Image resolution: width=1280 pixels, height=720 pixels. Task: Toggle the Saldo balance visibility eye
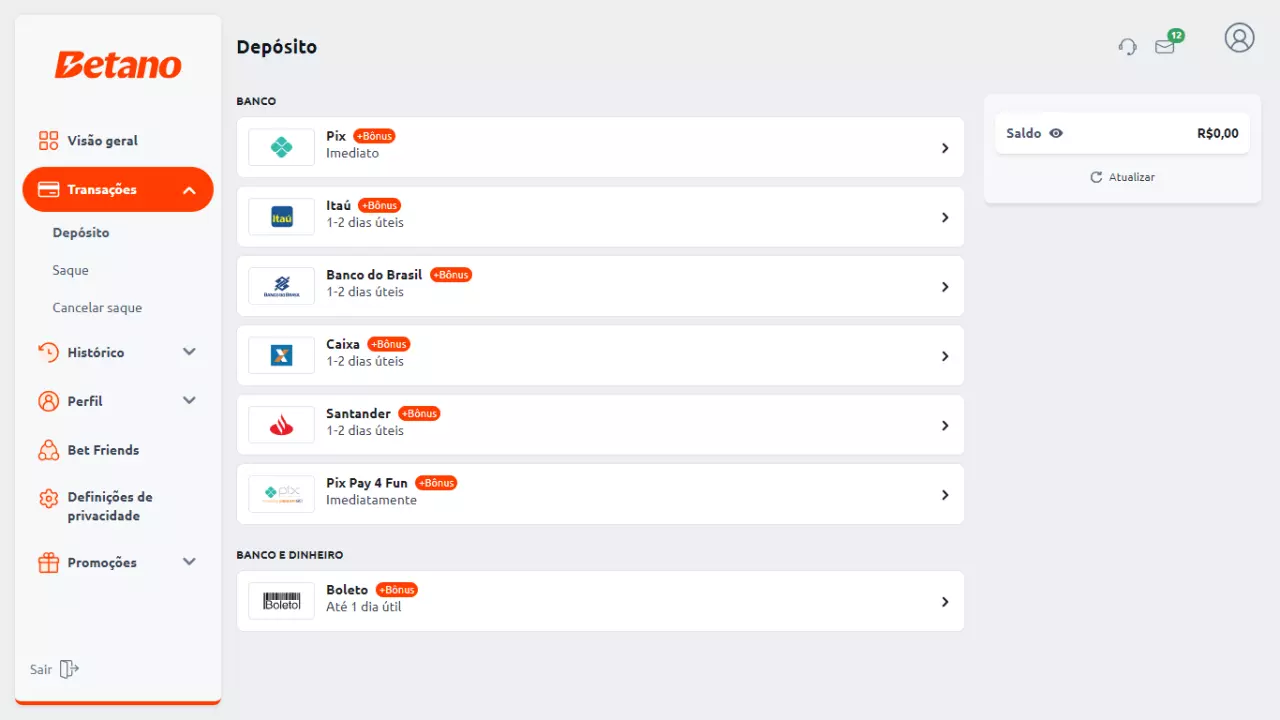pos(1056,133)
